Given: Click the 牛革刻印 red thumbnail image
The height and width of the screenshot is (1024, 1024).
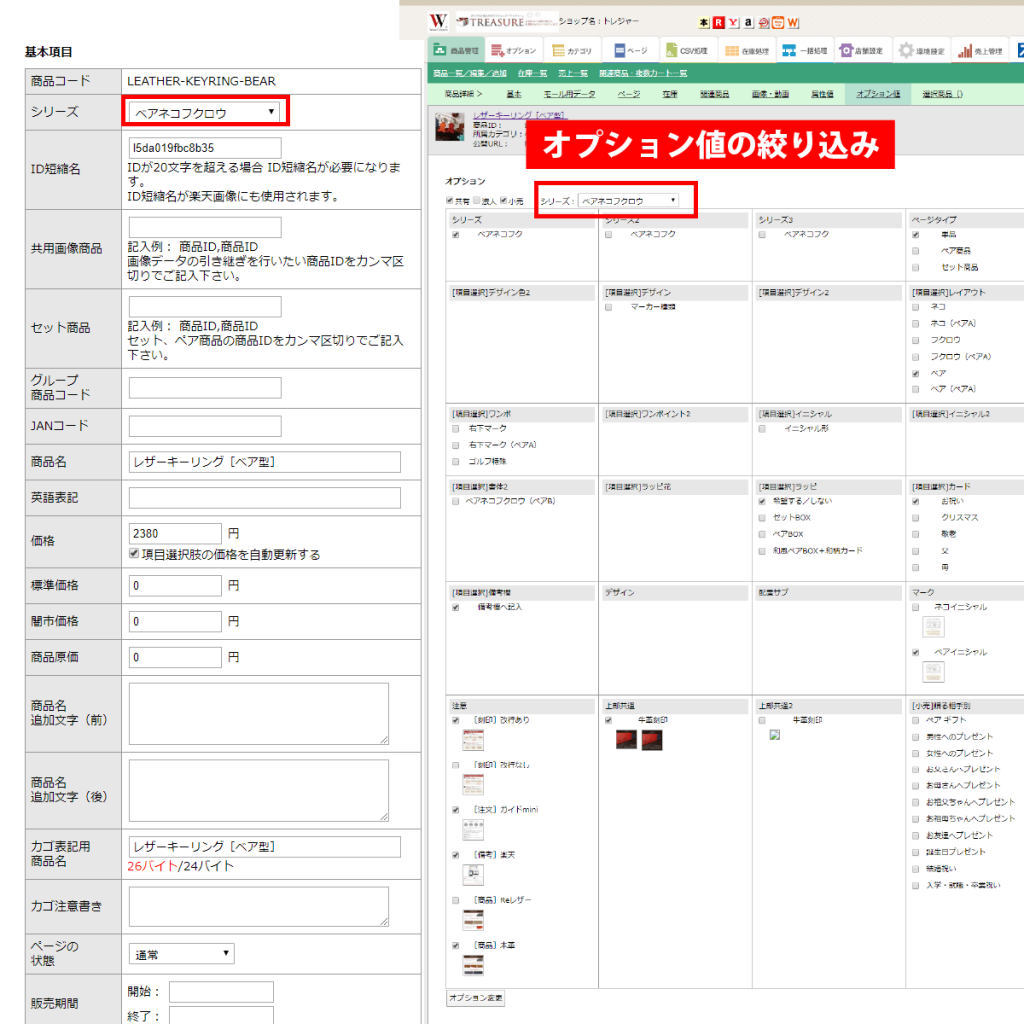Looking at the screenshot, I should [626, 739].
